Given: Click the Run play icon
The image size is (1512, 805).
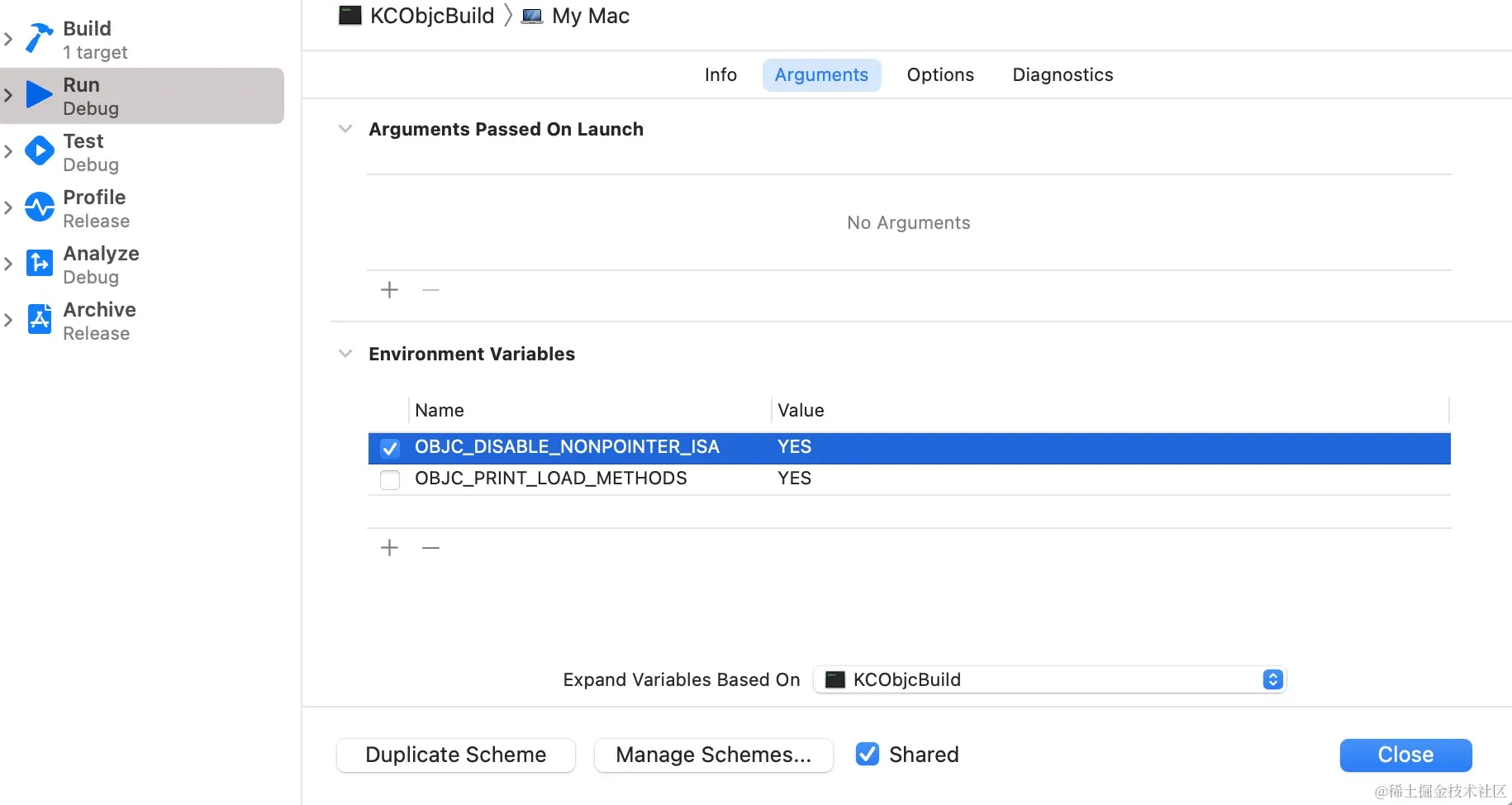Looking at the screenshot, I should point(39,94).
